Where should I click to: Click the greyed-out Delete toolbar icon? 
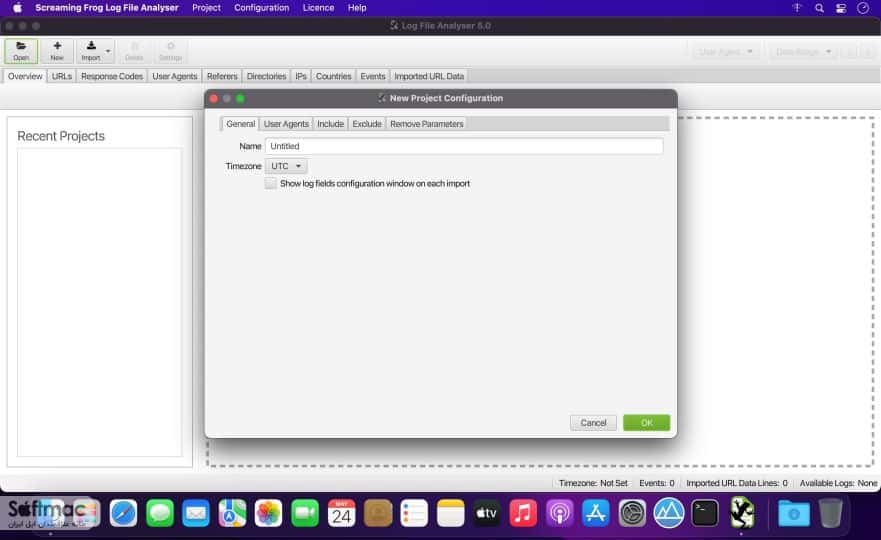(134, 51)
